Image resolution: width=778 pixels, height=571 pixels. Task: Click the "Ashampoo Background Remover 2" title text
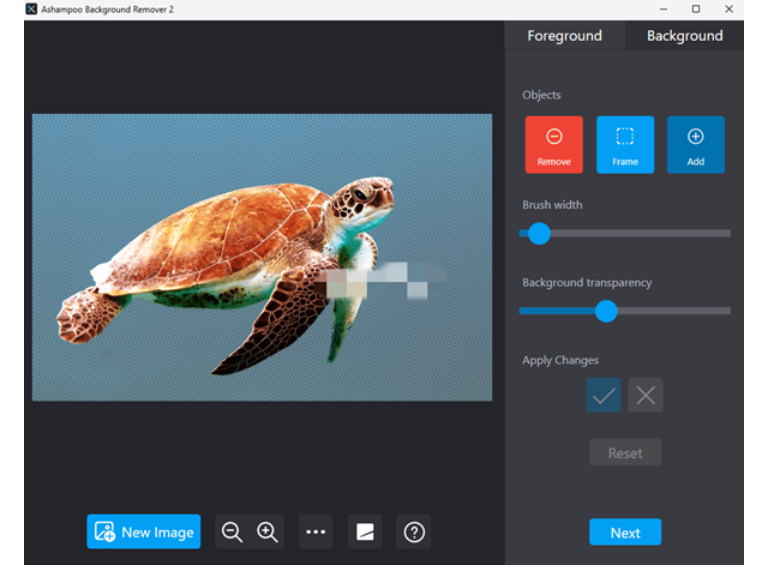coord(107,9)
